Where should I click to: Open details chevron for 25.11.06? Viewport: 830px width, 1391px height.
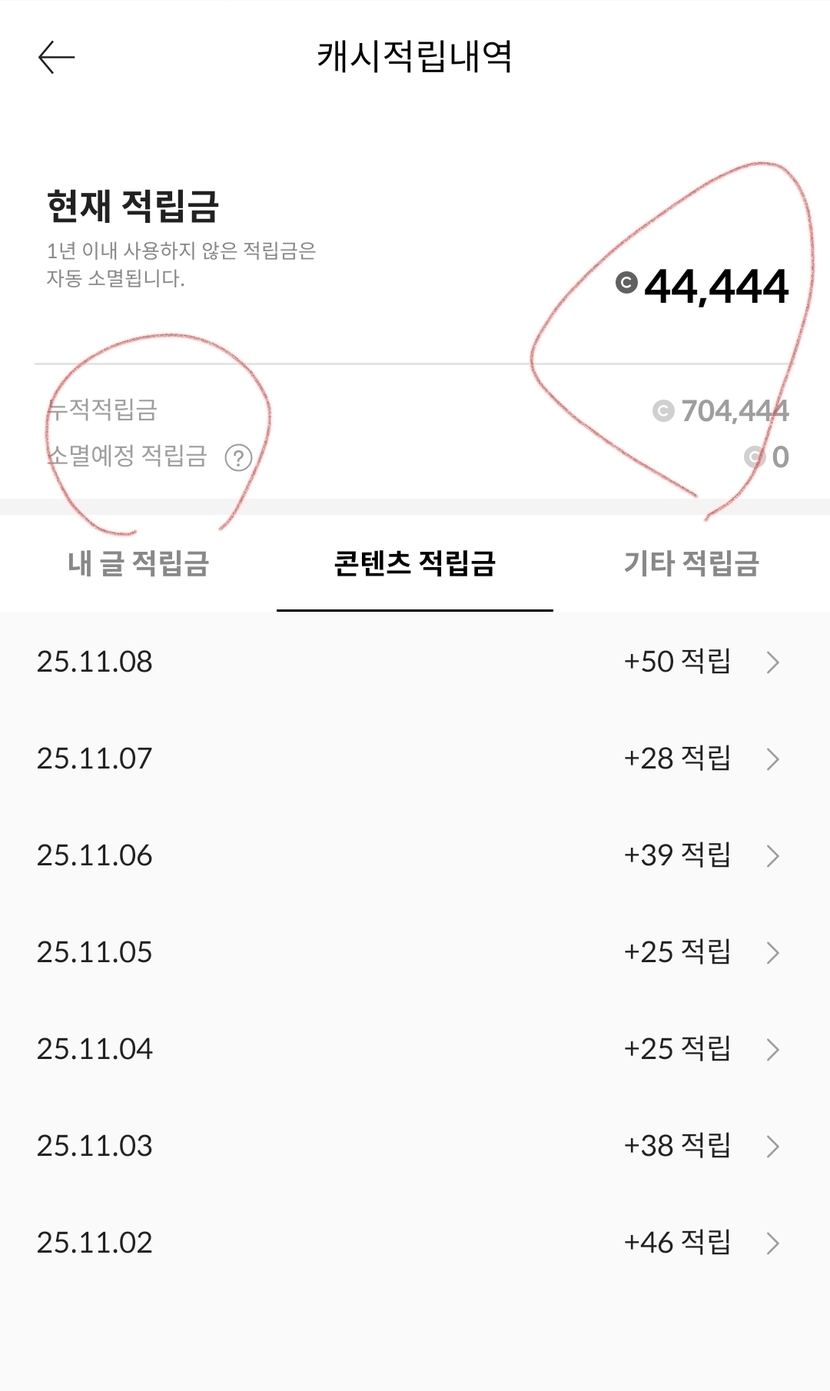coord(772,856)
